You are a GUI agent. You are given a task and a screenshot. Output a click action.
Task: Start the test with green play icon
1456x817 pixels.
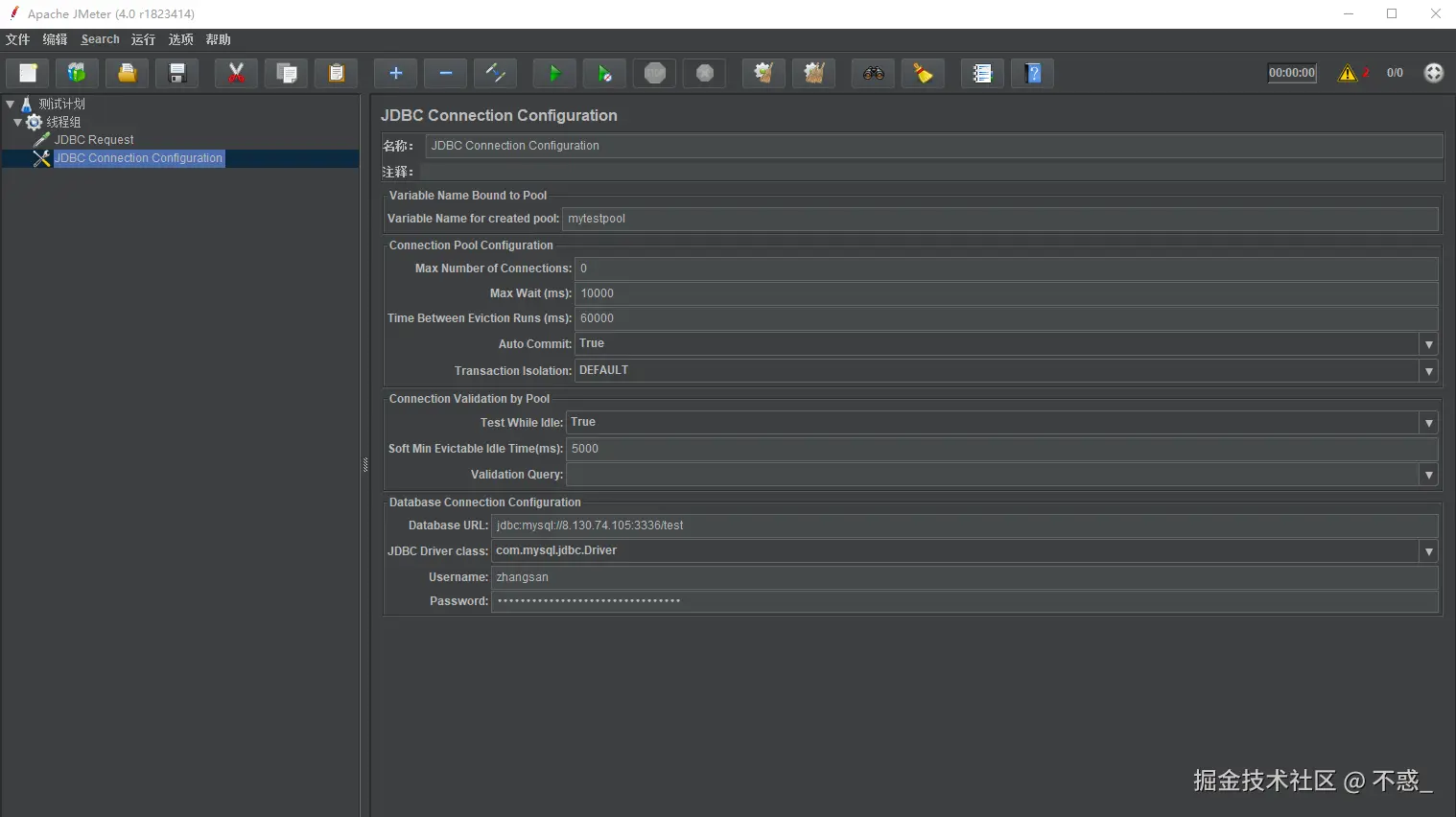coord(554,73)
